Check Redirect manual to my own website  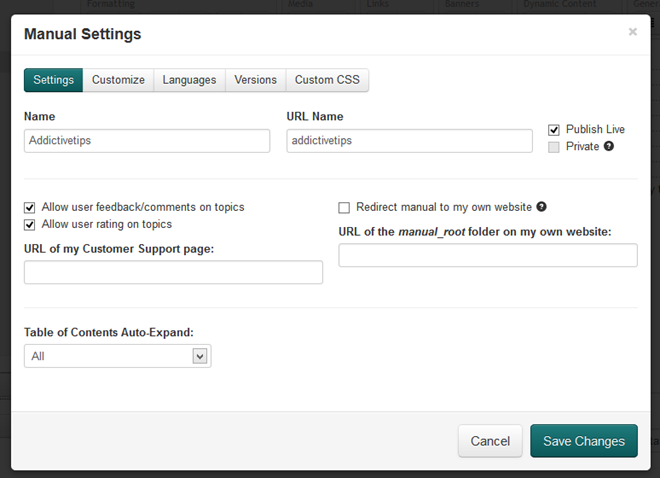pos(344,208)
